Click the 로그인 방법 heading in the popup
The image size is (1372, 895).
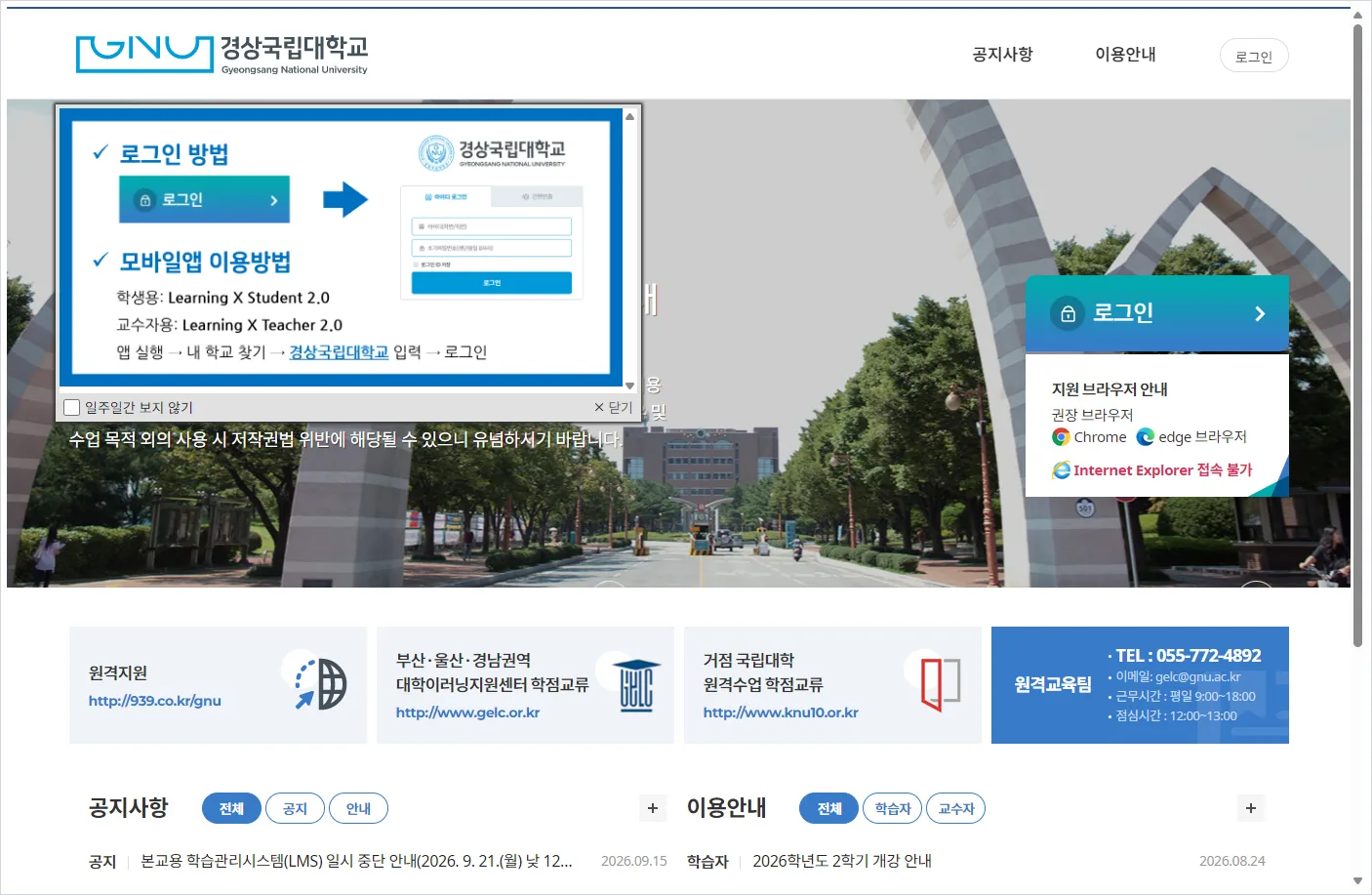[174, 154]
